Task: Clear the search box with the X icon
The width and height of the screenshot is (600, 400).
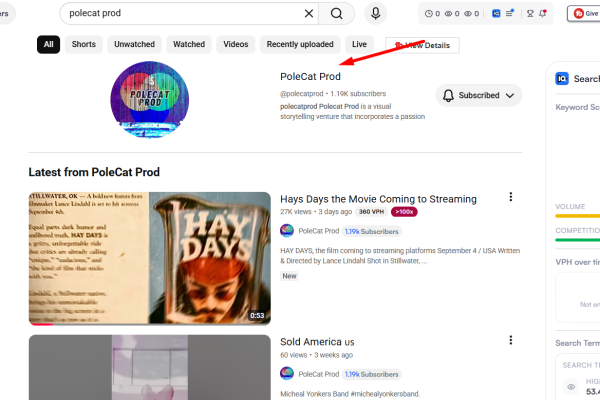Action: (x=309, y=13)
